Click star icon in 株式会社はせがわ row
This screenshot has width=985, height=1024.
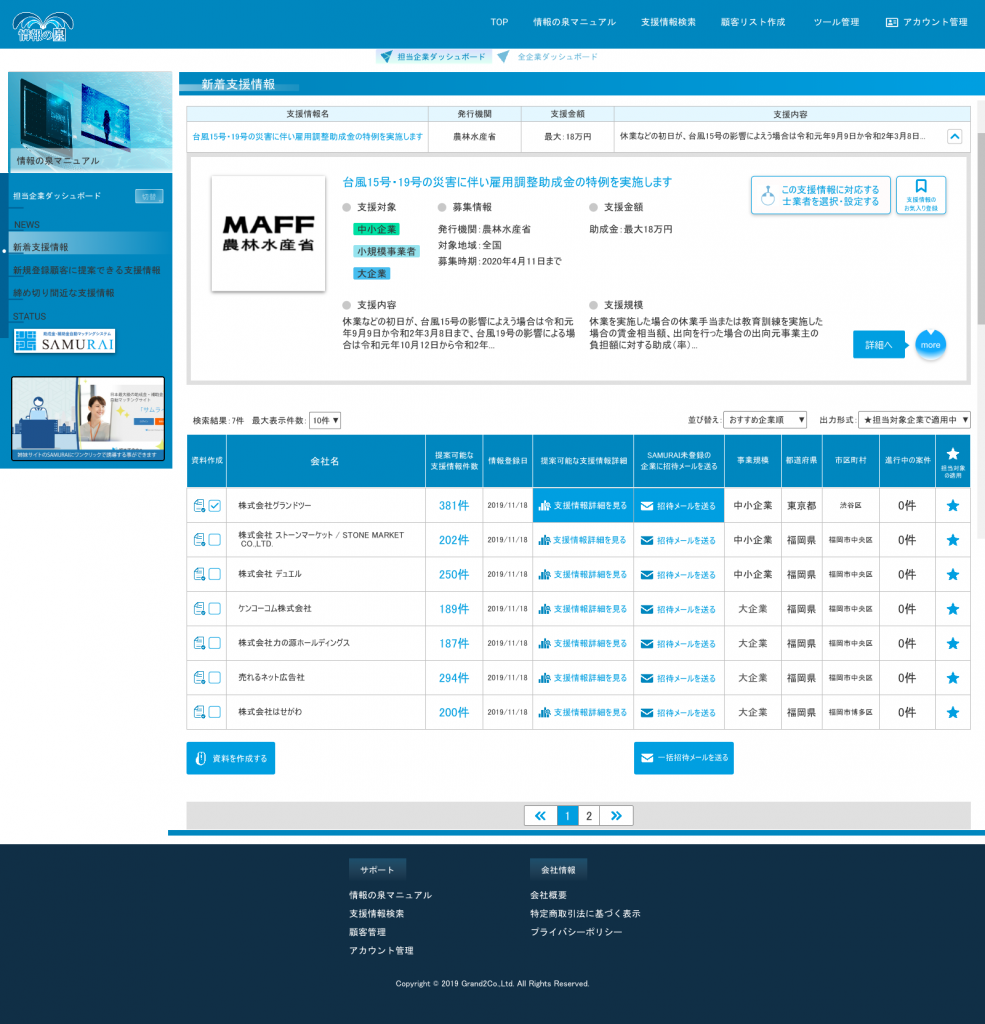952,712
